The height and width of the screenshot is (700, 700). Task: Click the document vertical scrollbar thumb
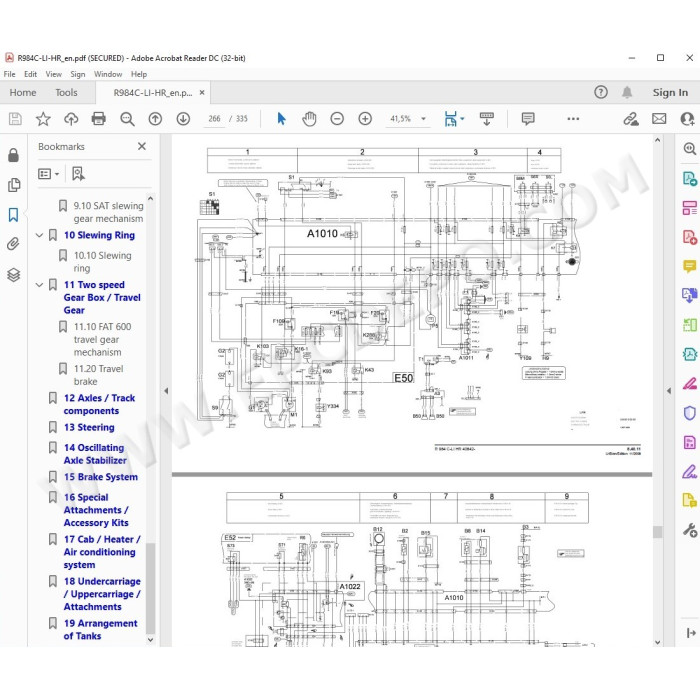click(x=658, y=532)
